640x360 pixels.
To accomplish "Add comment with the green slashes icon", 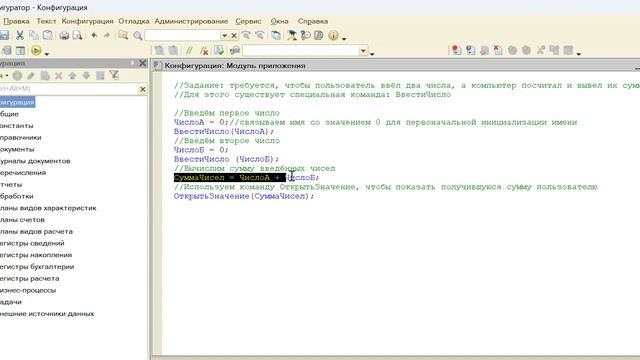I will (x=189, y=51).
